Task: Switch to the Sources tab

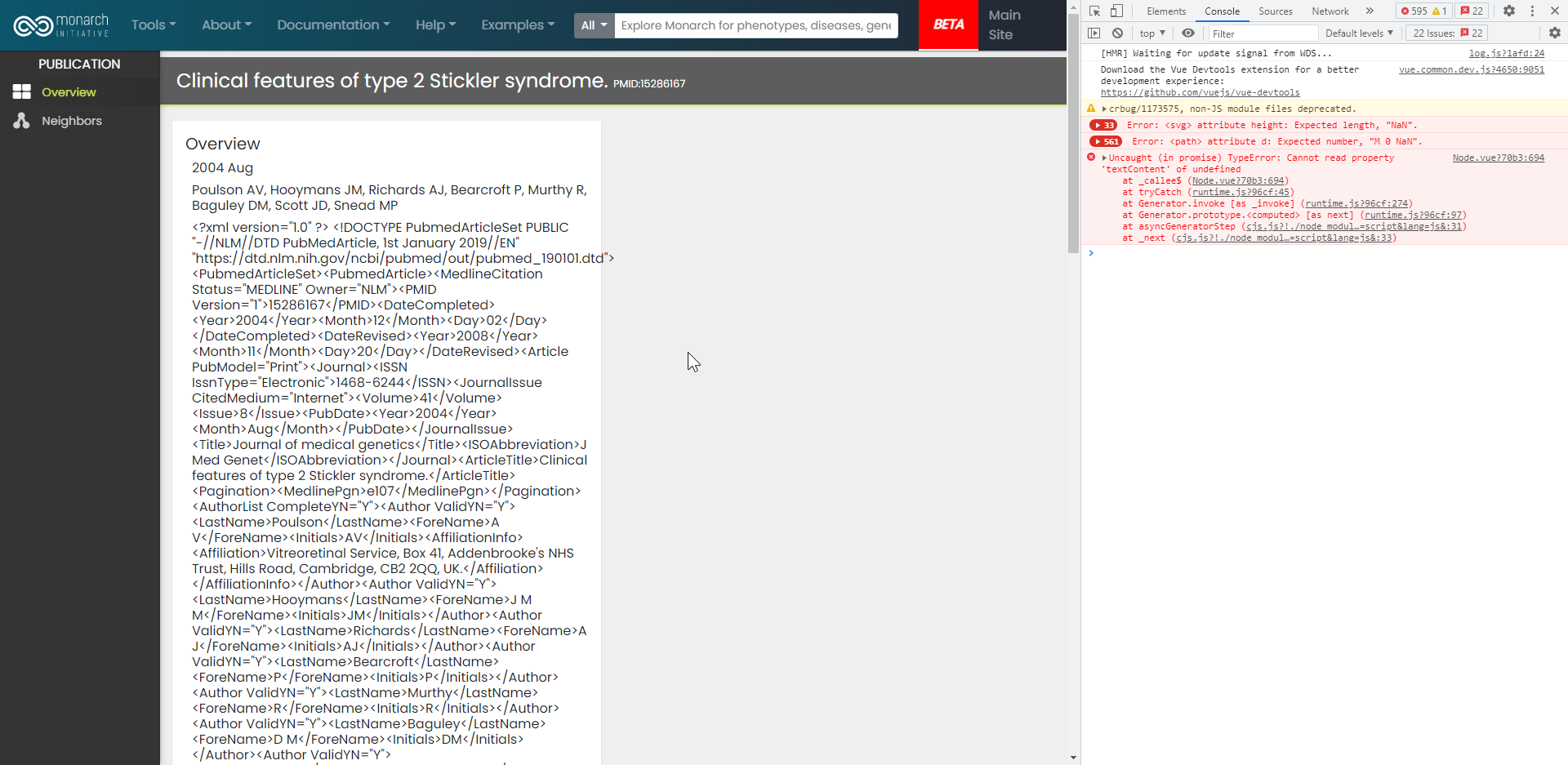Action: [1275, 11]
